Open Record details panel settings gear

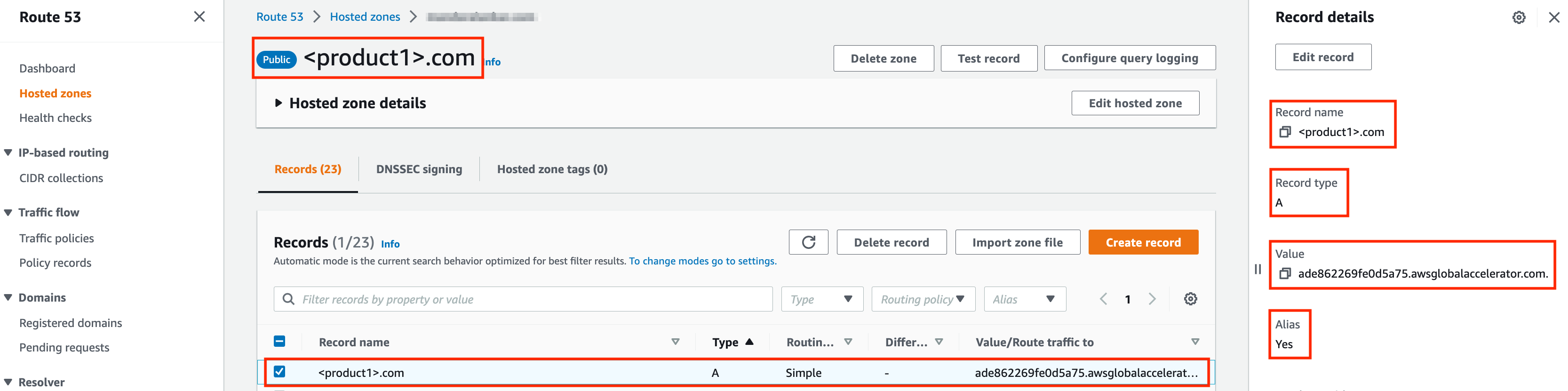1519,18
